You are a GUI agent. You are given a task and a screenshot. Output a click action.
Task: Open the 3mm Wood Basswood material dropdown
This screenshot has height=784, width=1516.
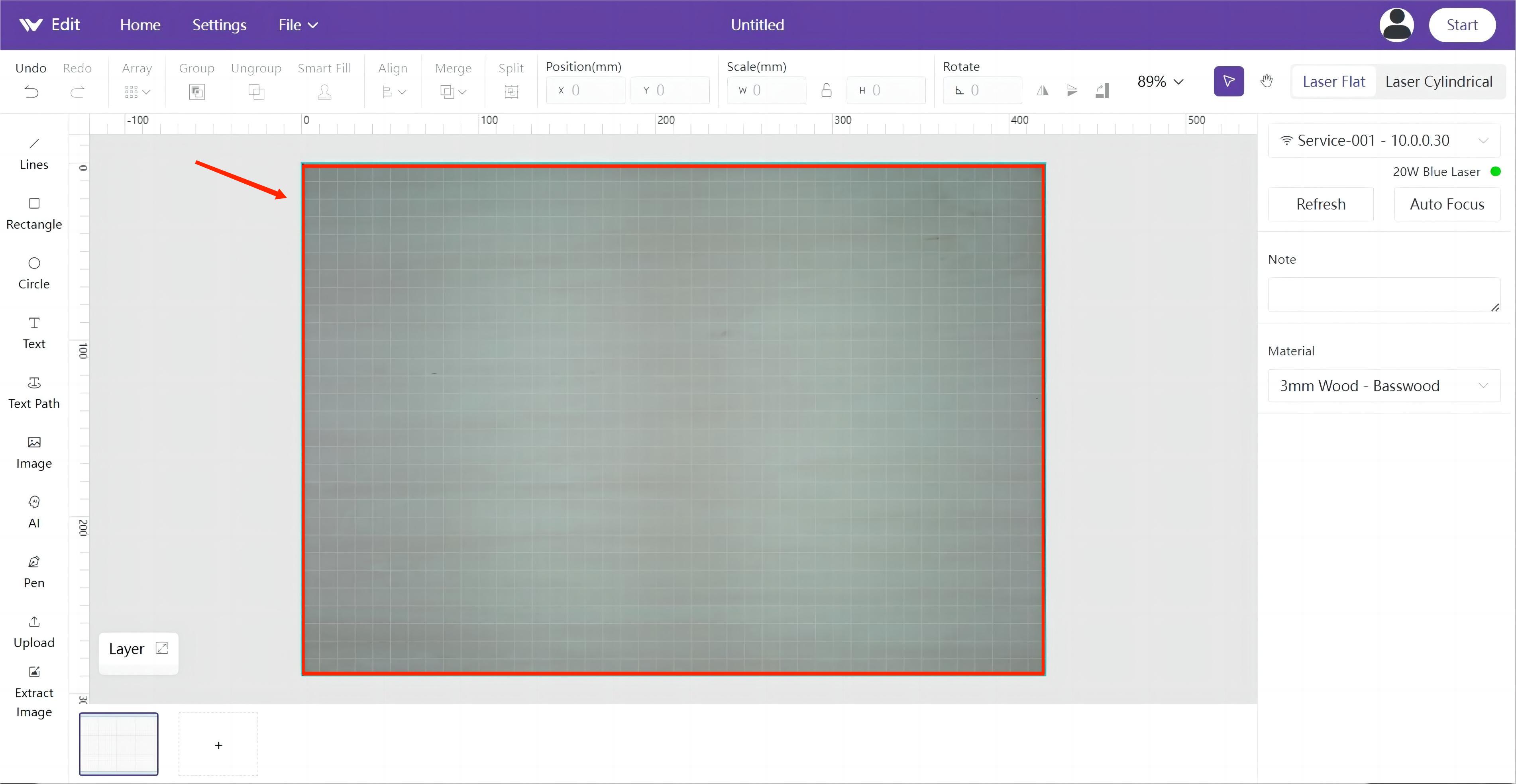click(1384, 385)
